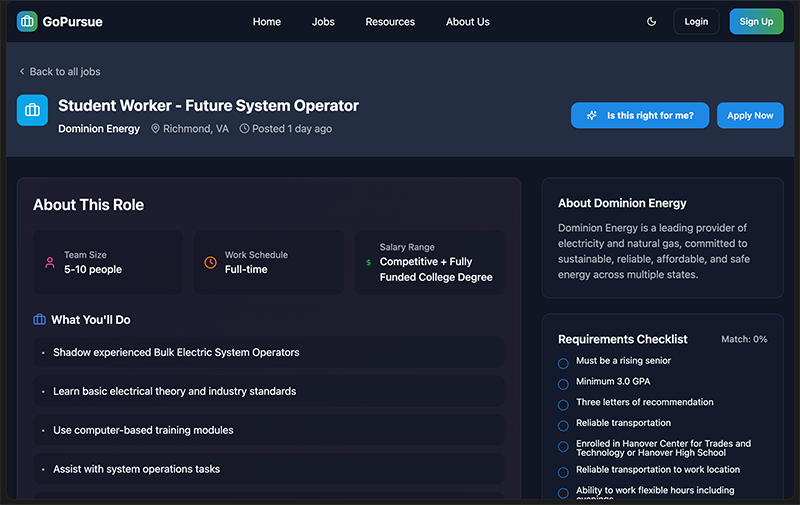Image resolution: width=800 pixels, height=505 pixels.
Task: Click the location pin icon near Richmond, VA
Action: (155, 129)
